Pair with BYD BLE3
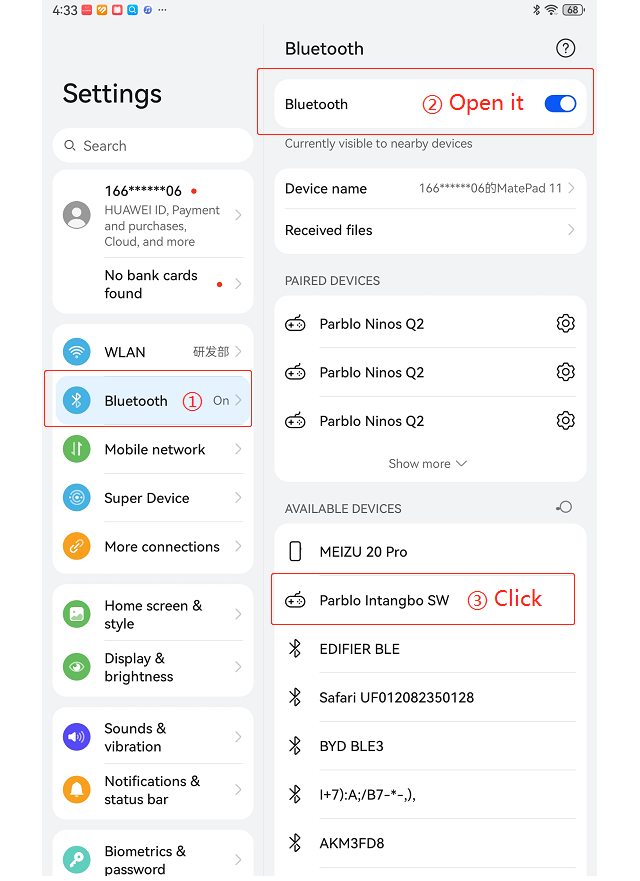Screen dimensions: 640x881 click(x=430, y=746)
